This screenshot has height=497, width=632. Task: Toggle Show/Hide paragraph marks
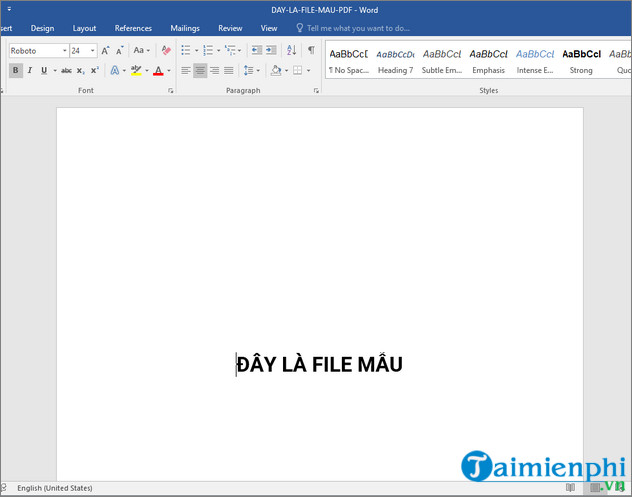pos(311,50)
